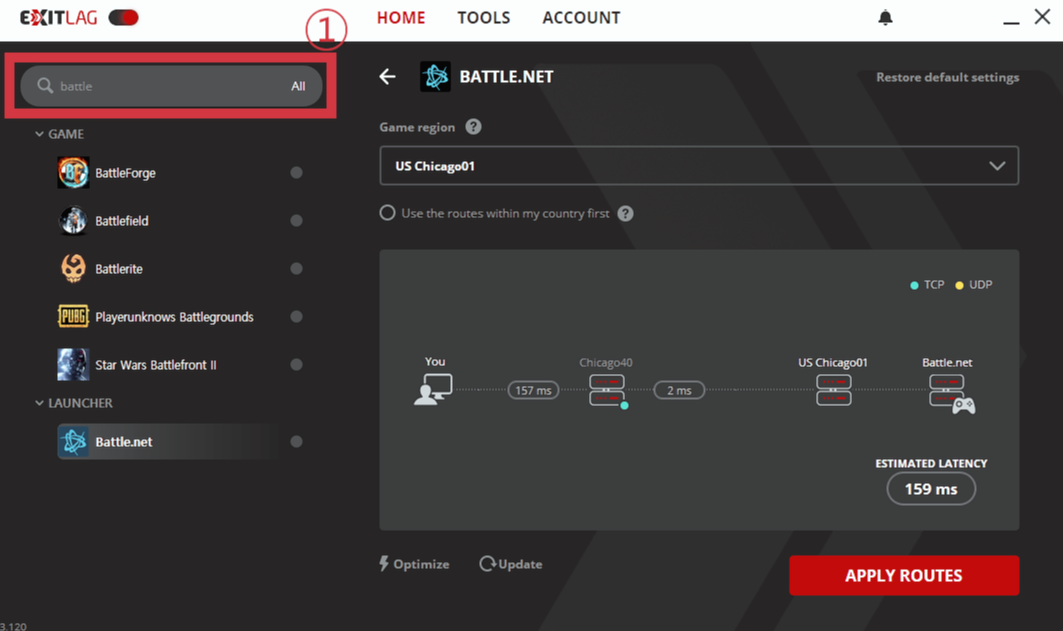1063x631 pixels.
Task: Click the Update button label
Action: [520, 564]
